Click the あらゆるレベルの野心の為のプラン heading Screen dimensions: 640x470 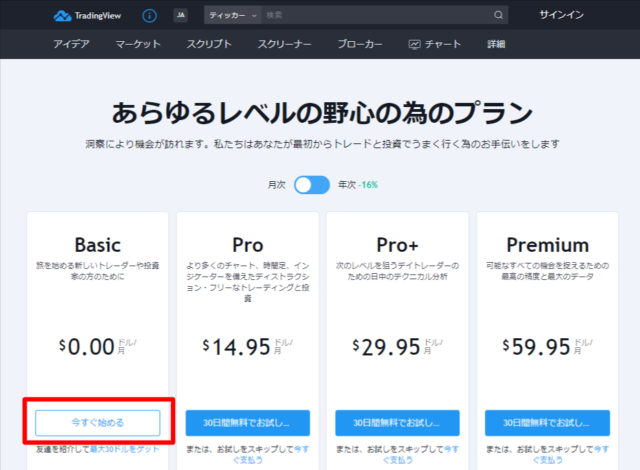[322, 113]
